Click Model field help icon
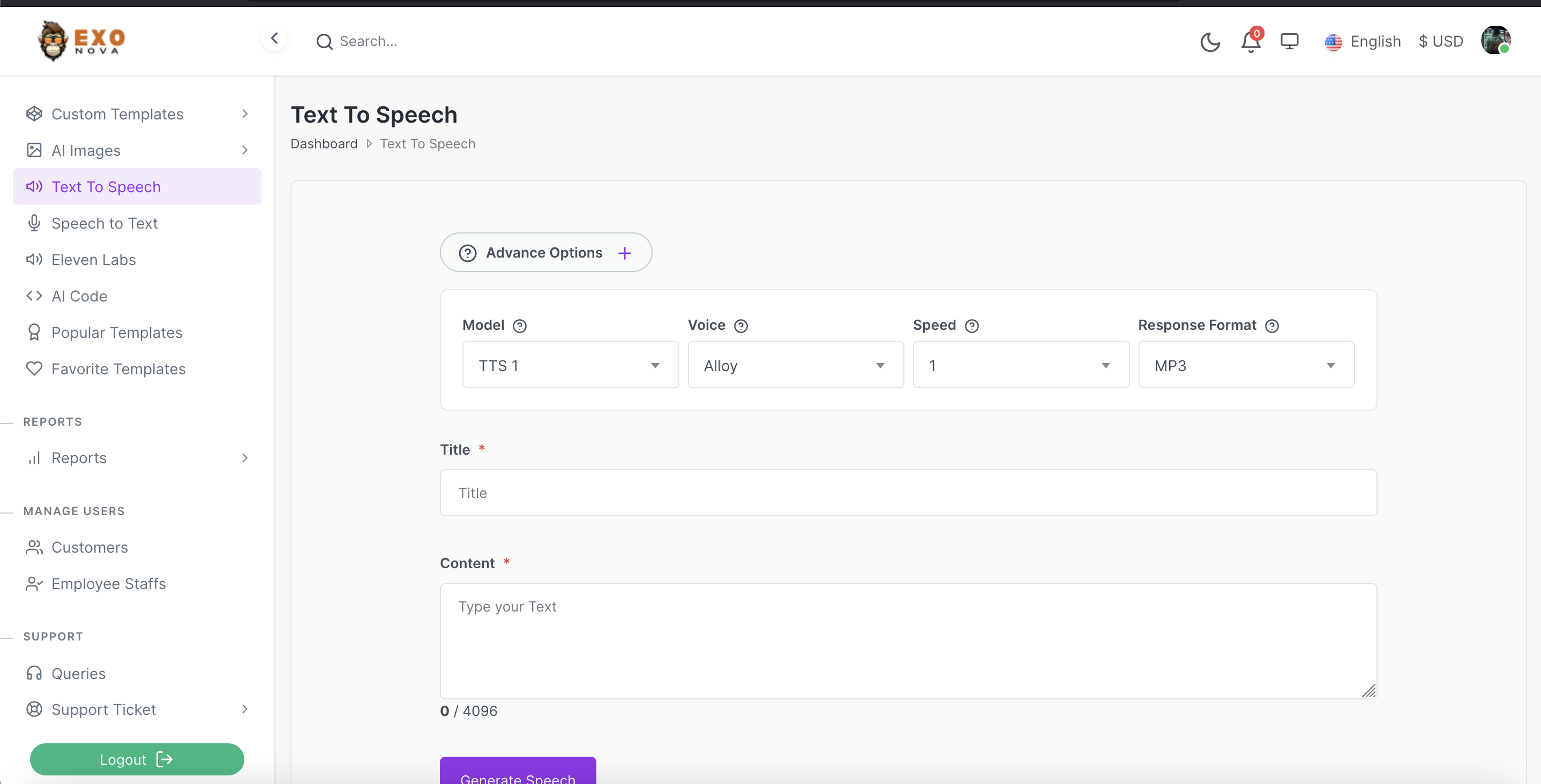The height and width of the screenshot is (784, 1541). [x=520, y=326]
